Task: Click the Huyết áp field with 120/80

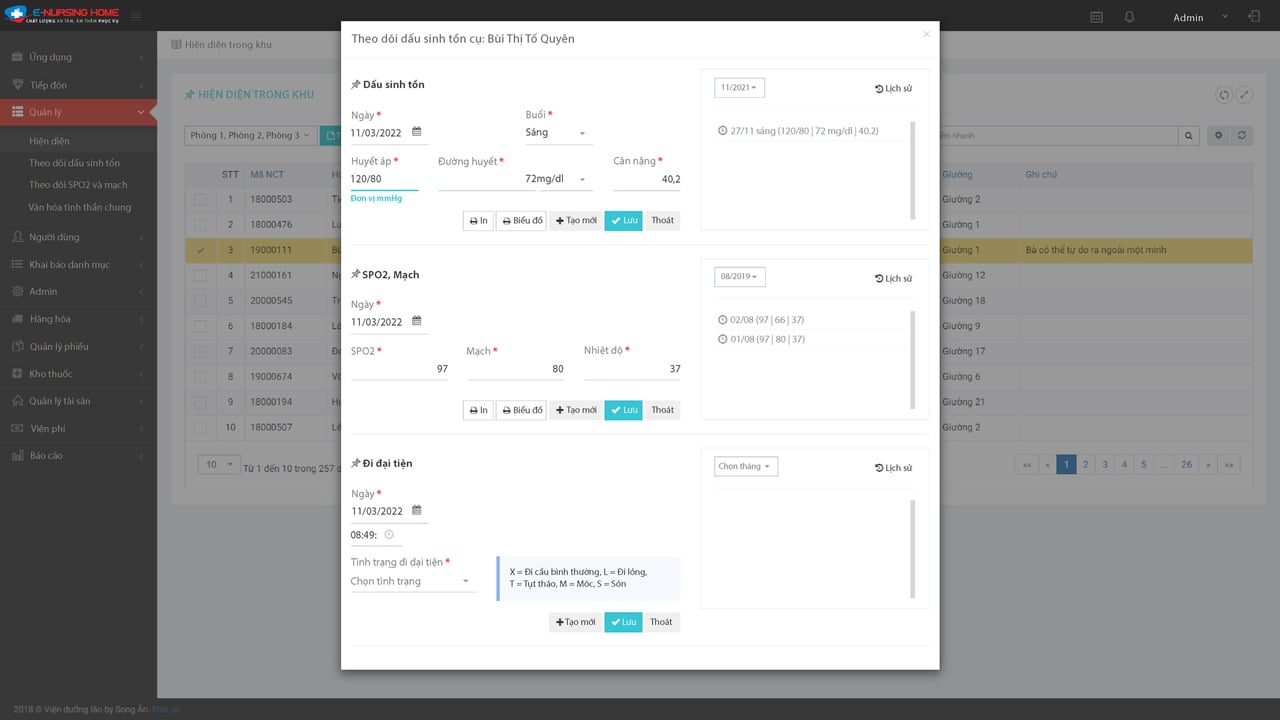Action: click(x=384, y=179)
